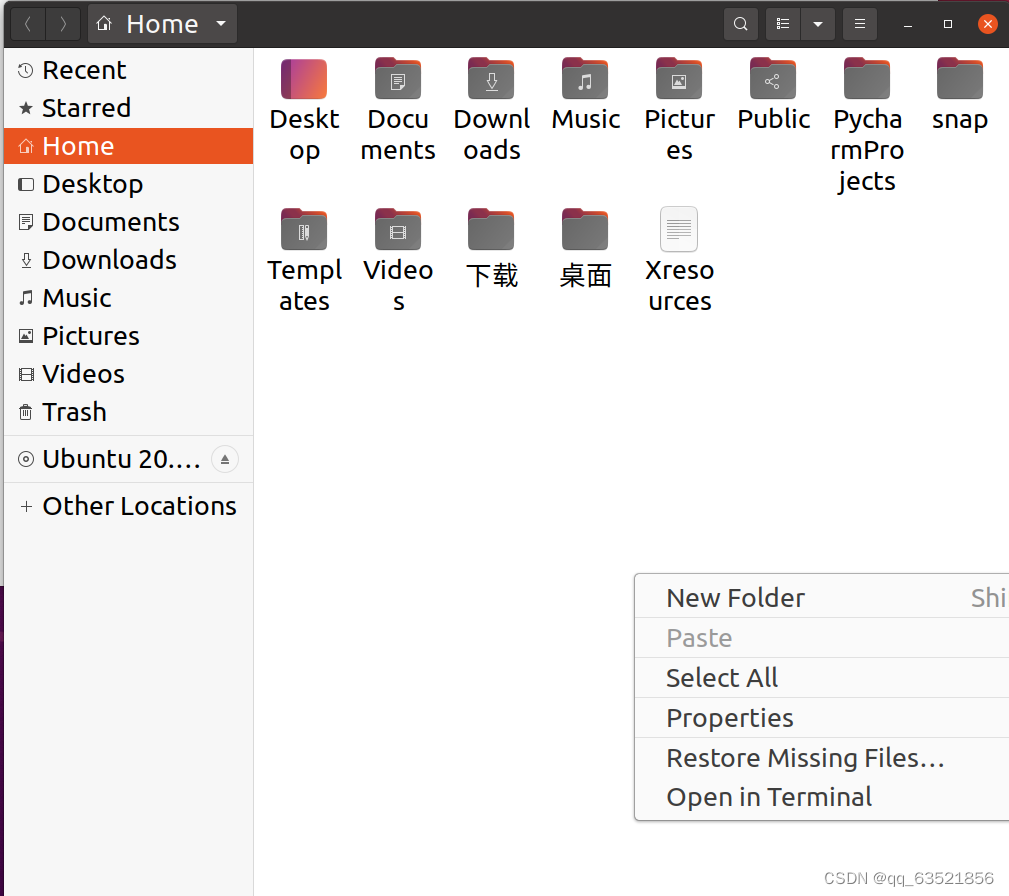
Task: Choose Select All from the context menu
Action: coord(722,677)
